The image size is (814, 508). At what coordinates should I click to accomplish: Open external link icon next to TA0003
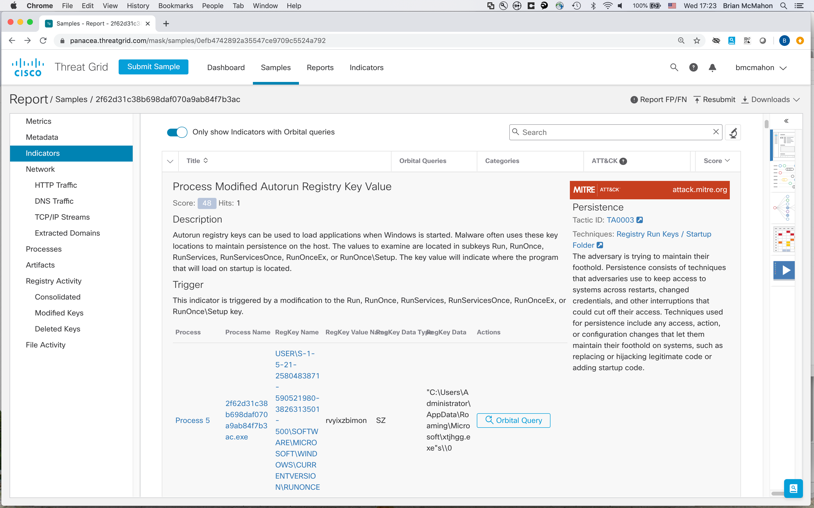pos(640,220)
